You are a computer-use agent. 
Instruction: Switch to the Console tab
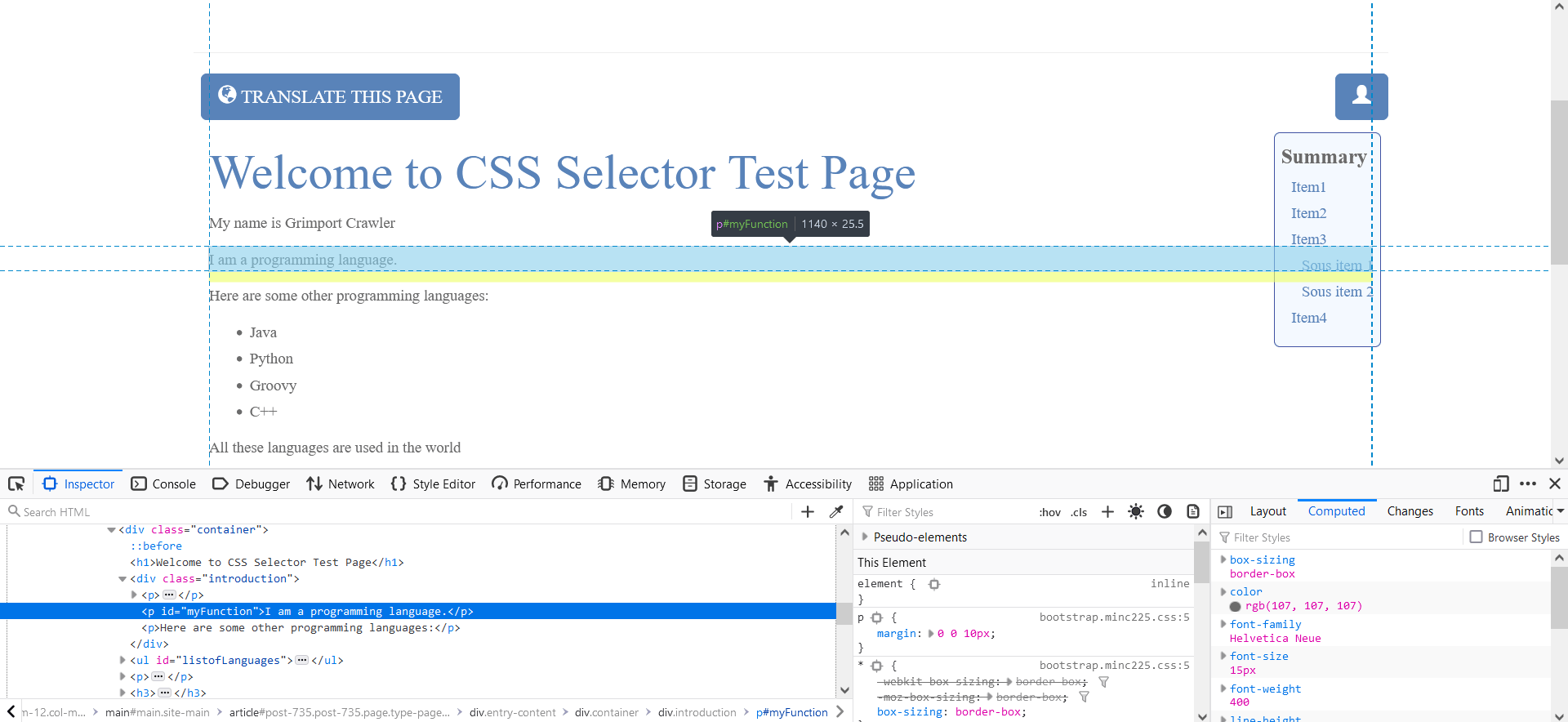(164, 484)
